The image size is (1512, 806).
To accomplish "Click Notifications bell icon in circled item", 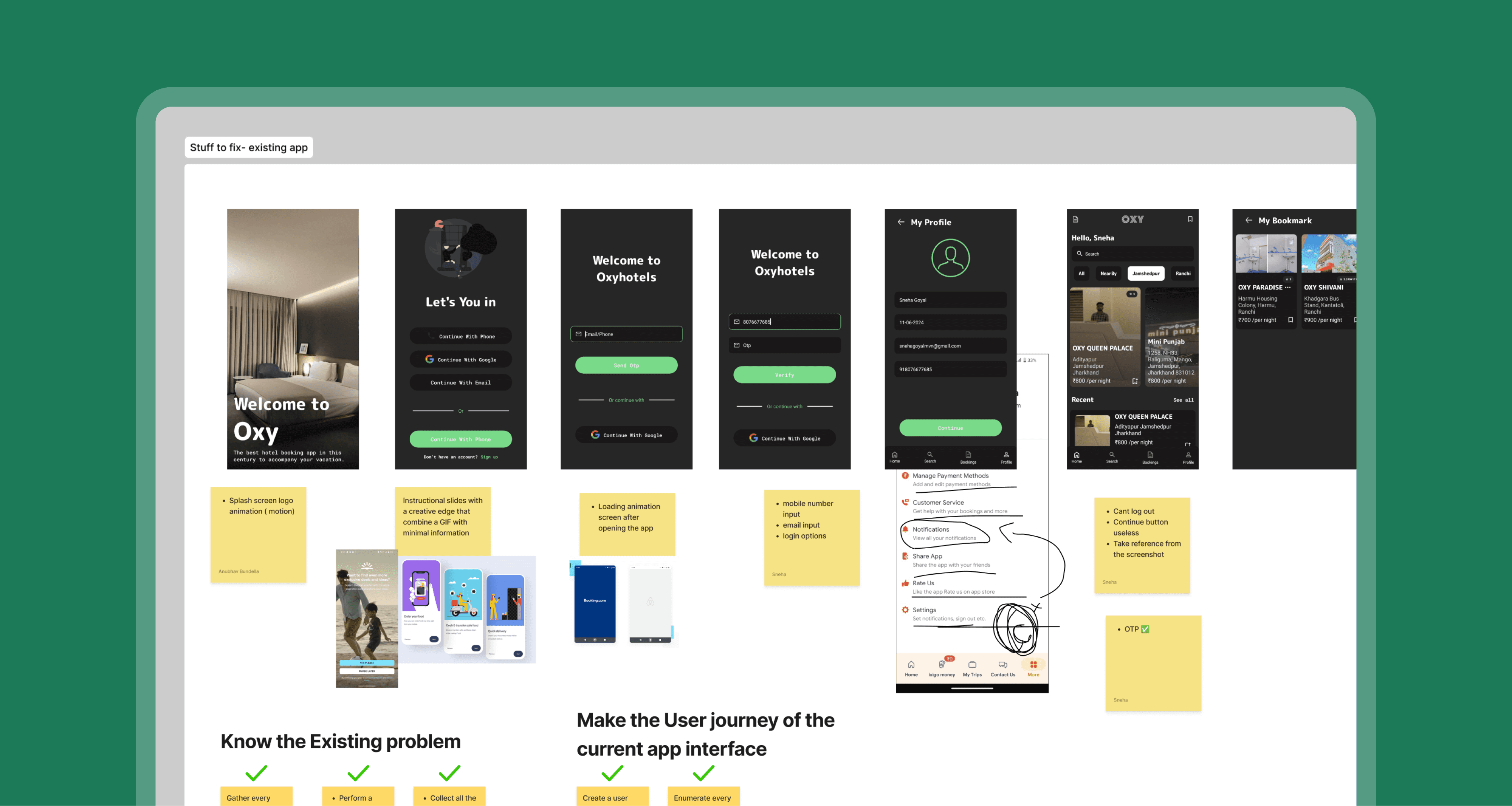I will [x=905, y=529].
